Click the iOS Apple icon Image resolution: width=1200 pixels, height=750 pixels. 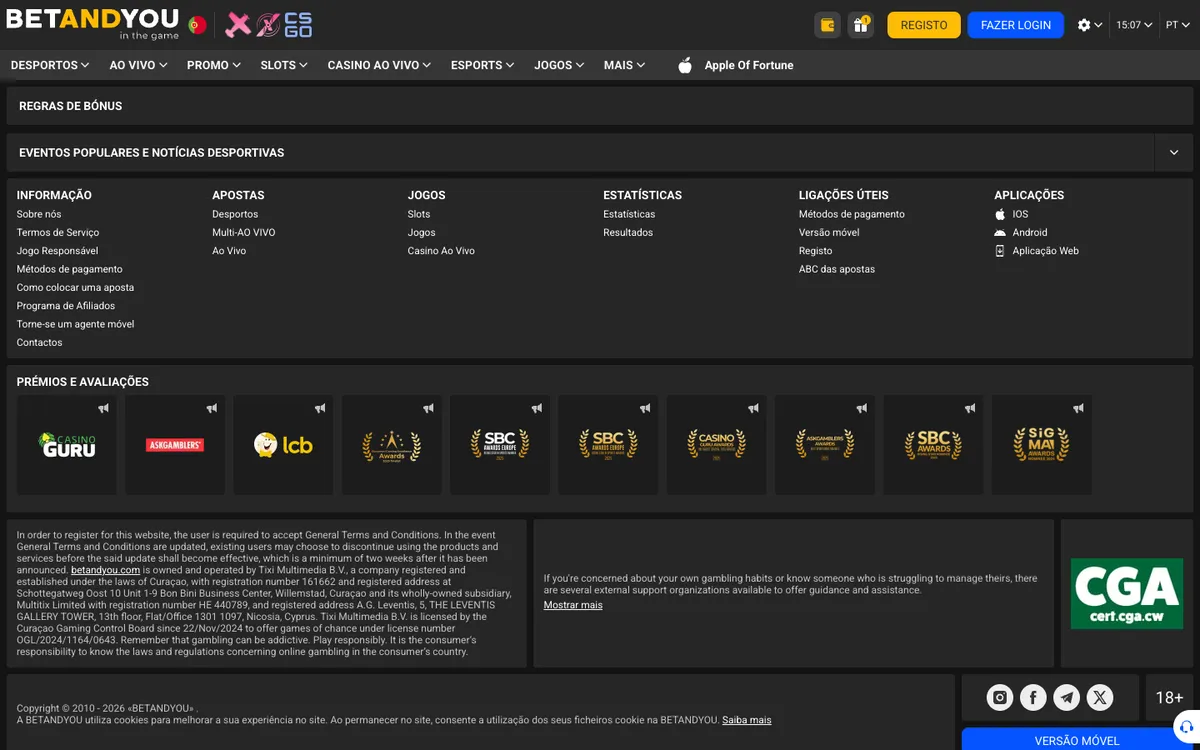(1000, 214)
